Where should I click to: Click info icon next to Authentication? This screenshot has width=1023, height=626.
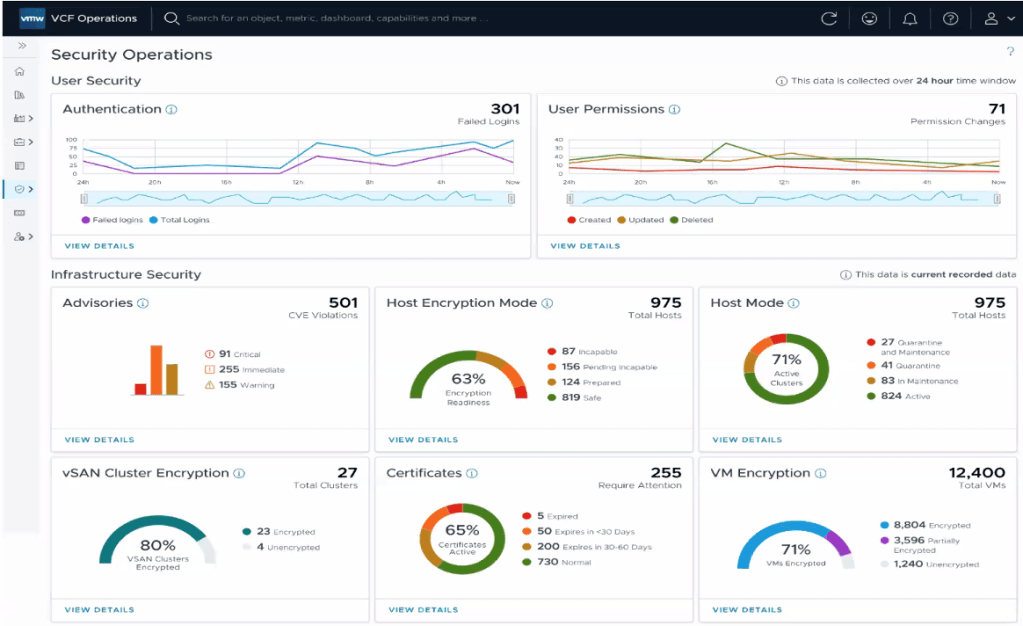172,109
